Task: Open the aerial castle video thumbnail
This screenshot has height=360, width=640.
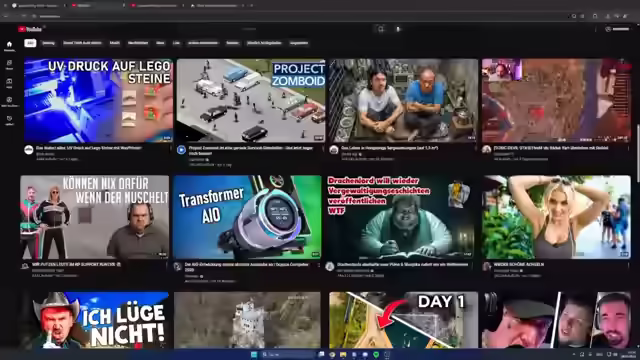Action: 247,320
